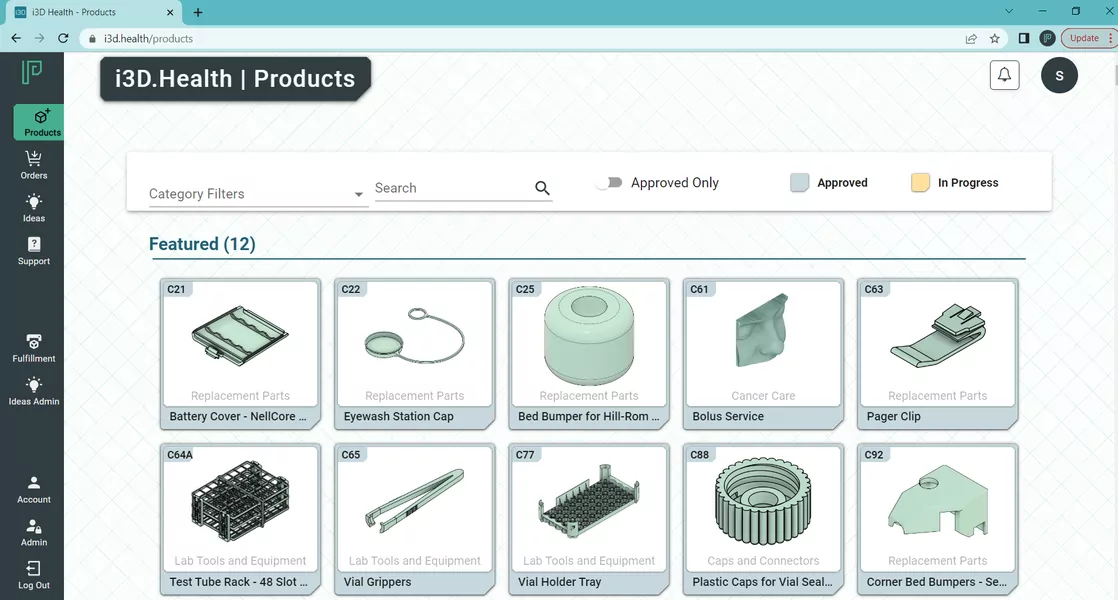
Task: Click the In Progress yellow color swatch
Action: [x=920, y=182]
